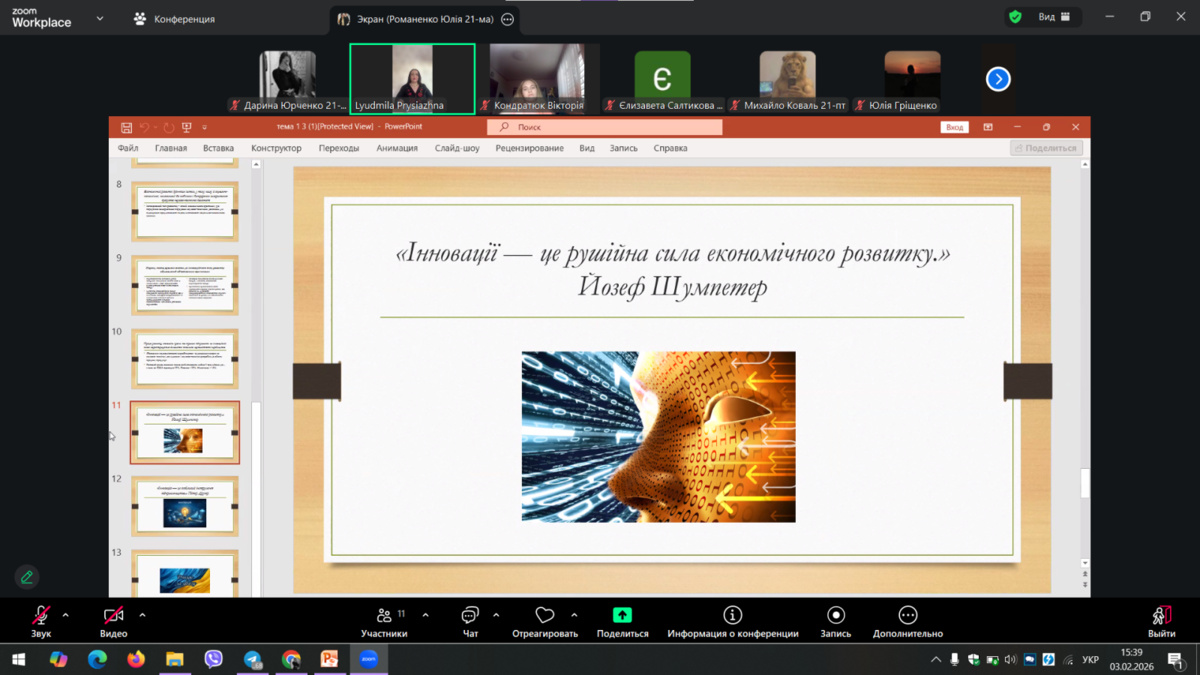Click the React heart icon
The height and width of the screenshot is (675, 1200).
(544, 616)
